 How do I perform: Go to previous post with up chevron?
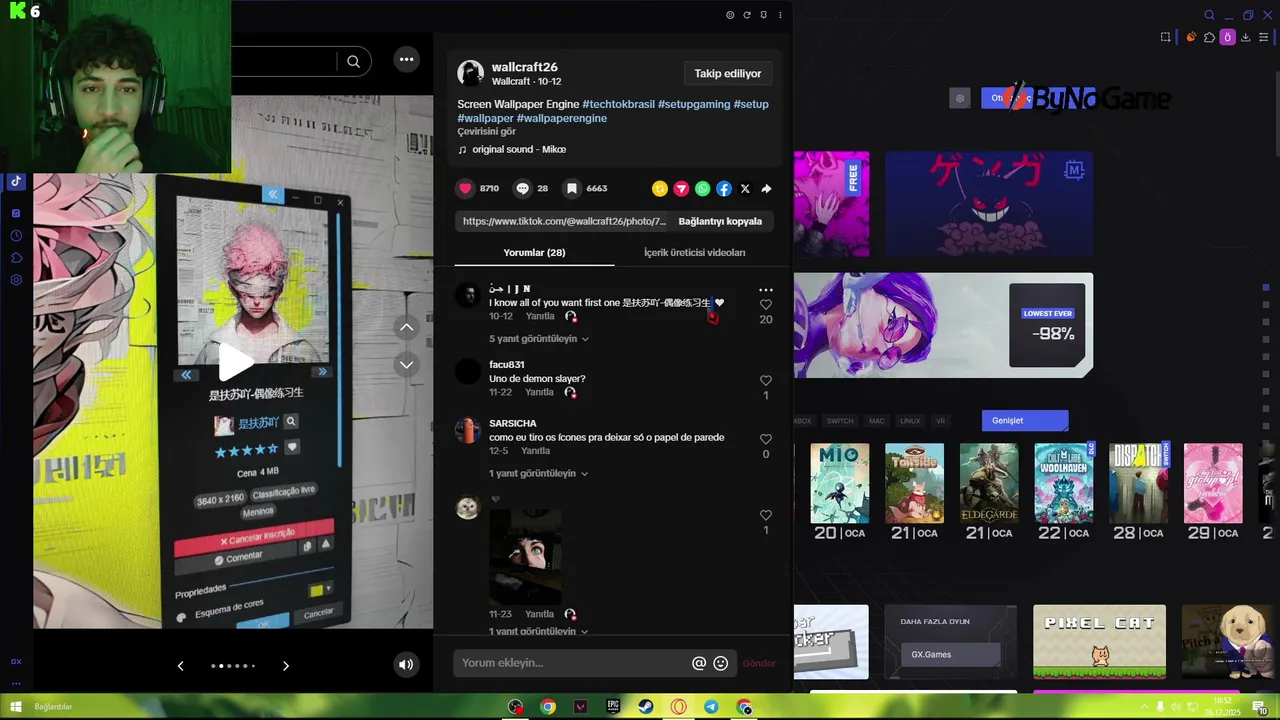click(x=406, y=327)
